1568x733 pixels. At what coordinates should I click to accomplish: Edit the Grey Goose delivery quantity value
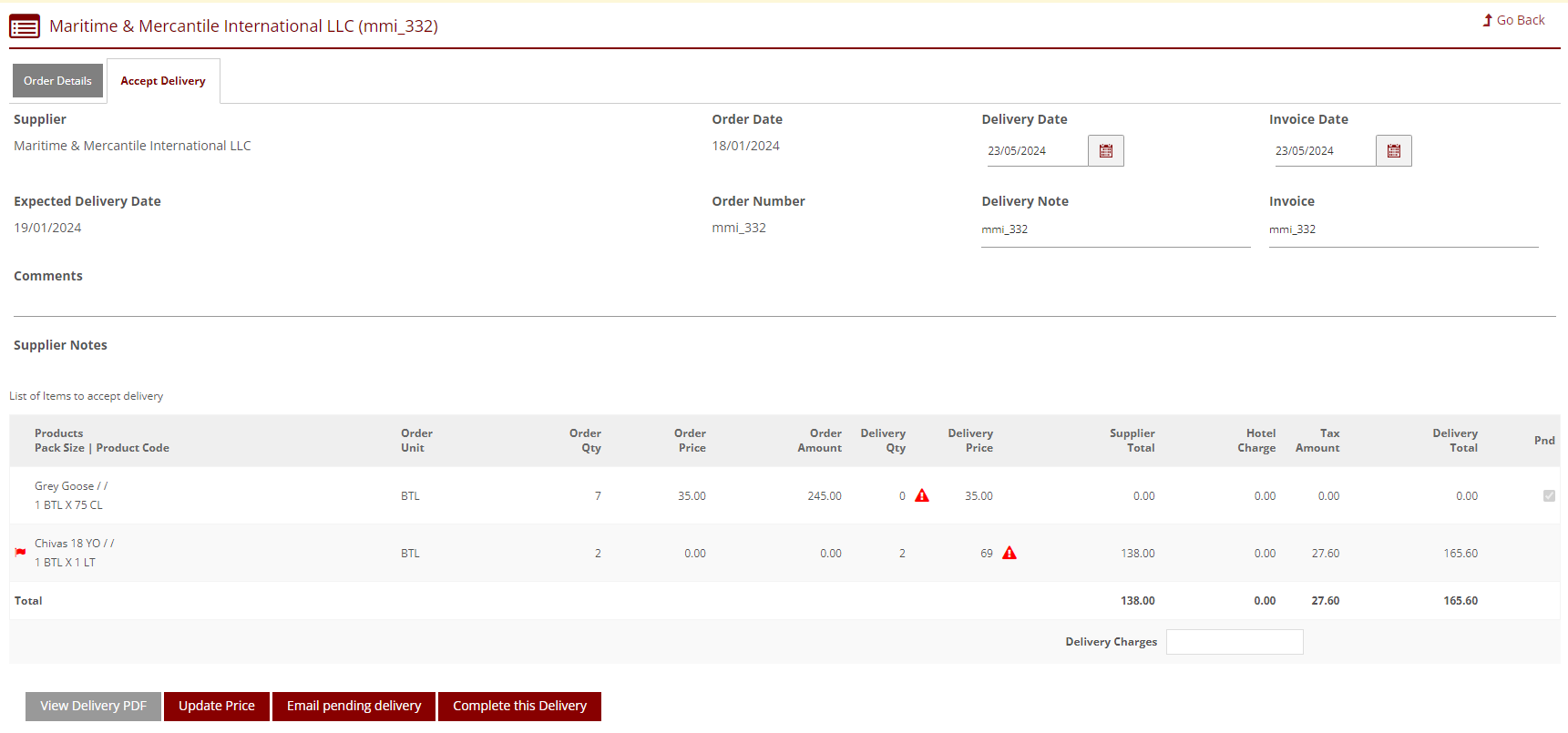click(x=901, y=496)
